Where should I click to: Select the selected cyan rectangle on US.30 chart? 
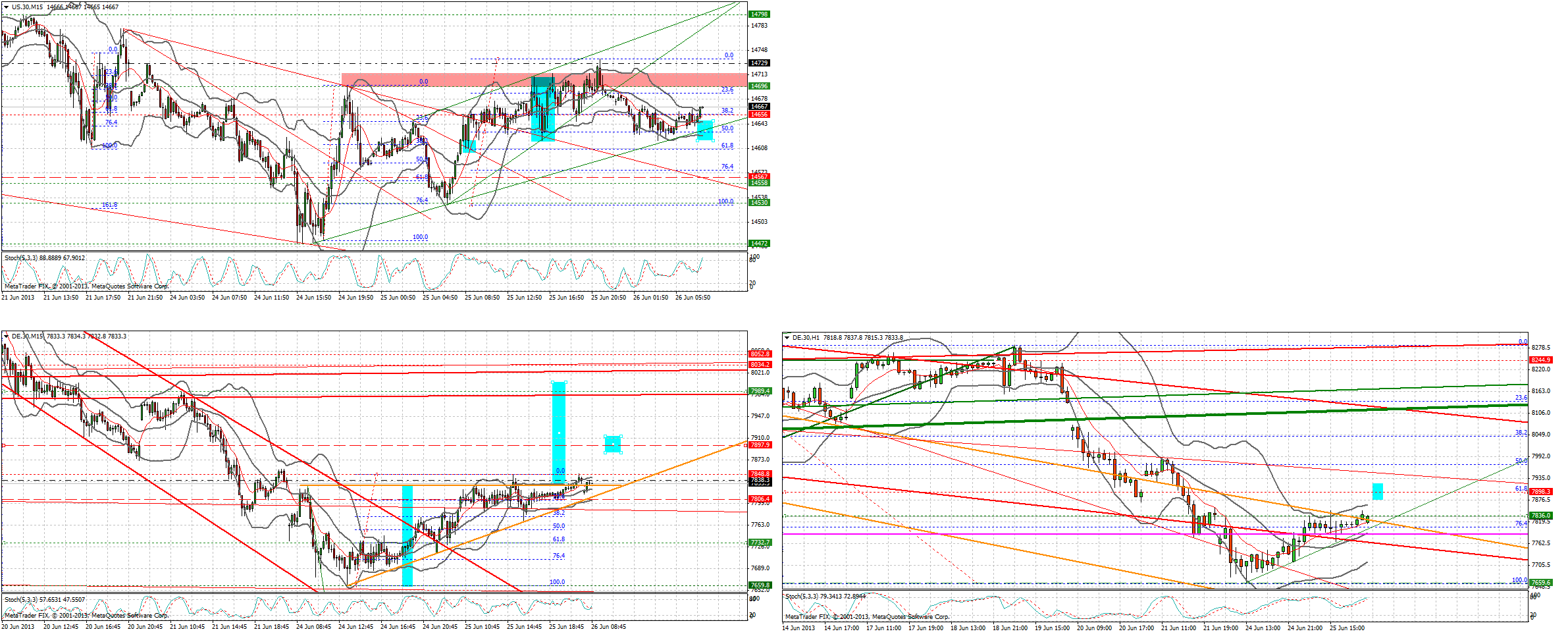tap(705, 130)
